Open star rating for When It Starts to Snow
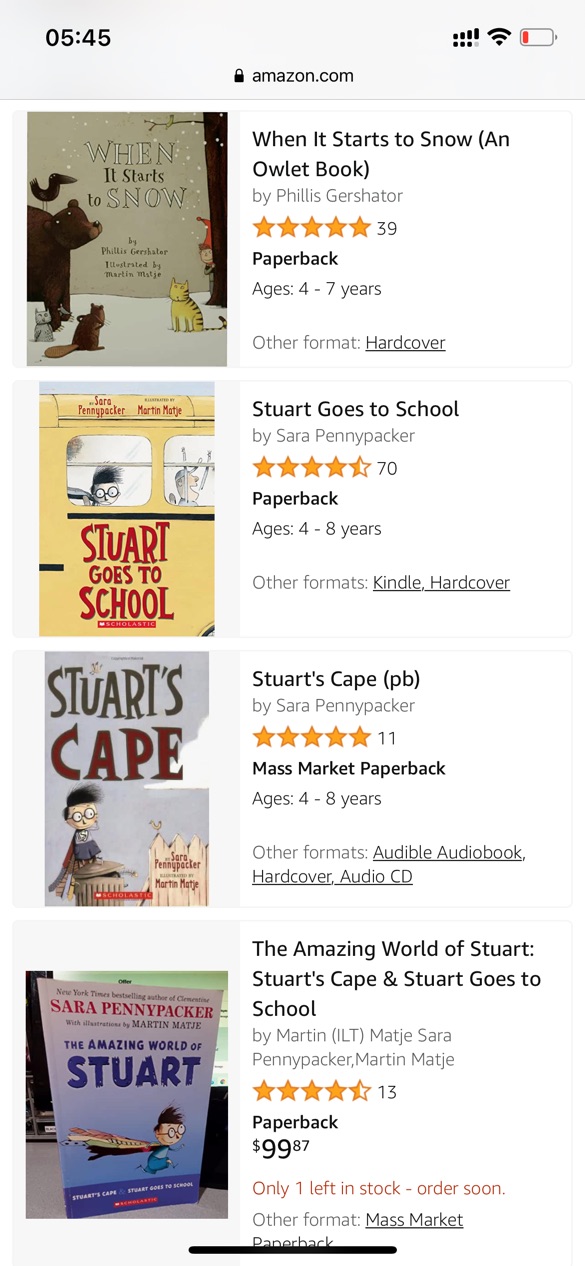The image size is (585, 1266). tap(312, 228)
